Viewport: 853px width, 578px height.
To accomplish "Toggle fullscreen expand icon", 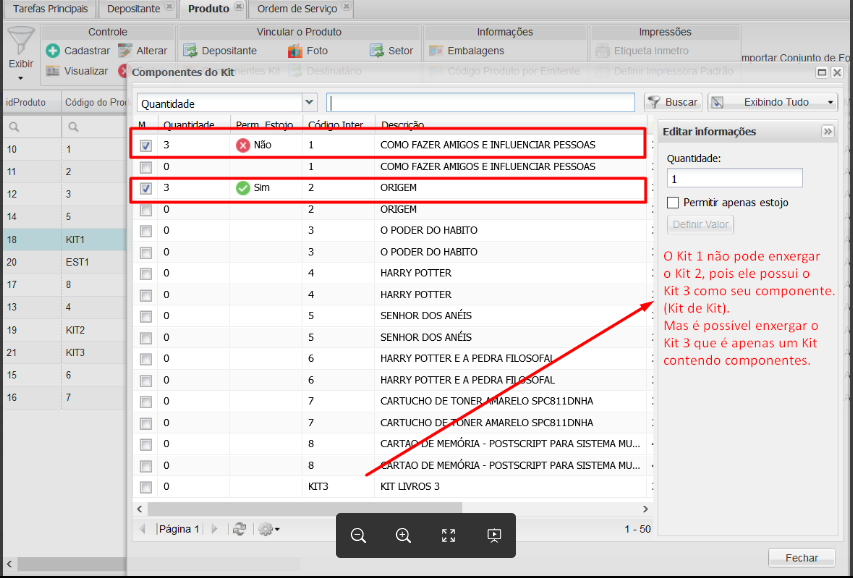I will (448, 536).
